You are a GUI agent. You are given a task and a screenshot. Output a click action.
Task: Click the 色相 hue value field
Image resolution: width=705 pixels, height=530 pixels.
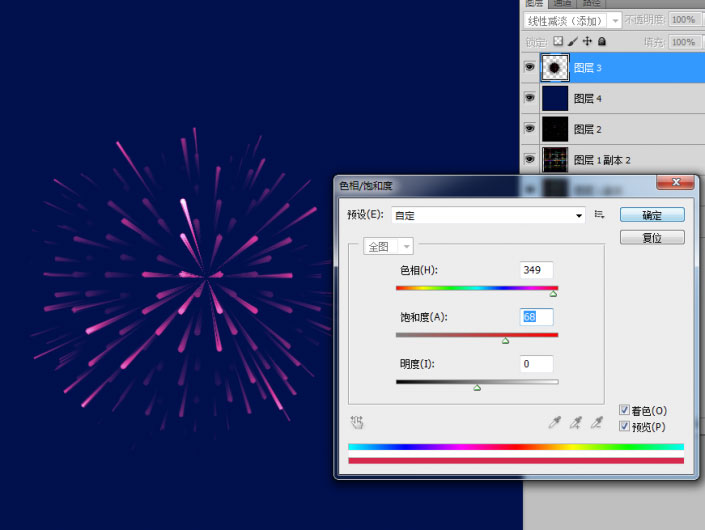[x=537, y=270]
